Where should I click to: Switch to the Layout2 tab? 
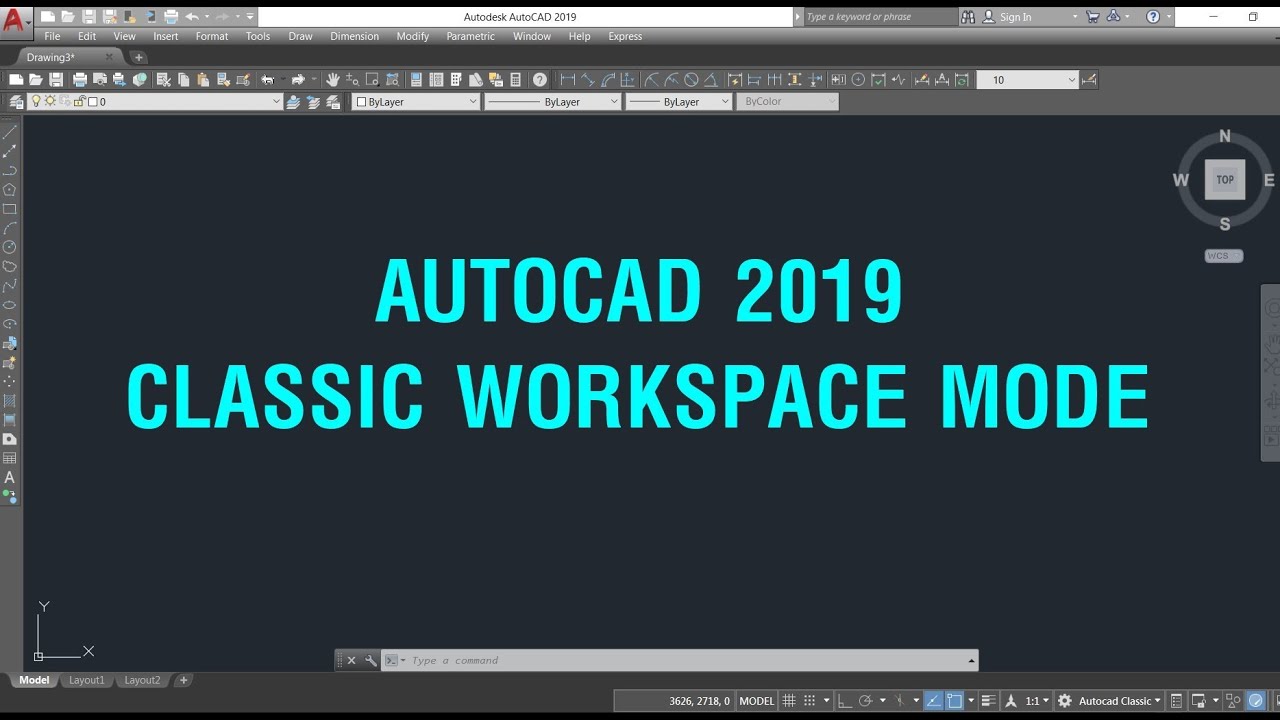coord(142,680)
